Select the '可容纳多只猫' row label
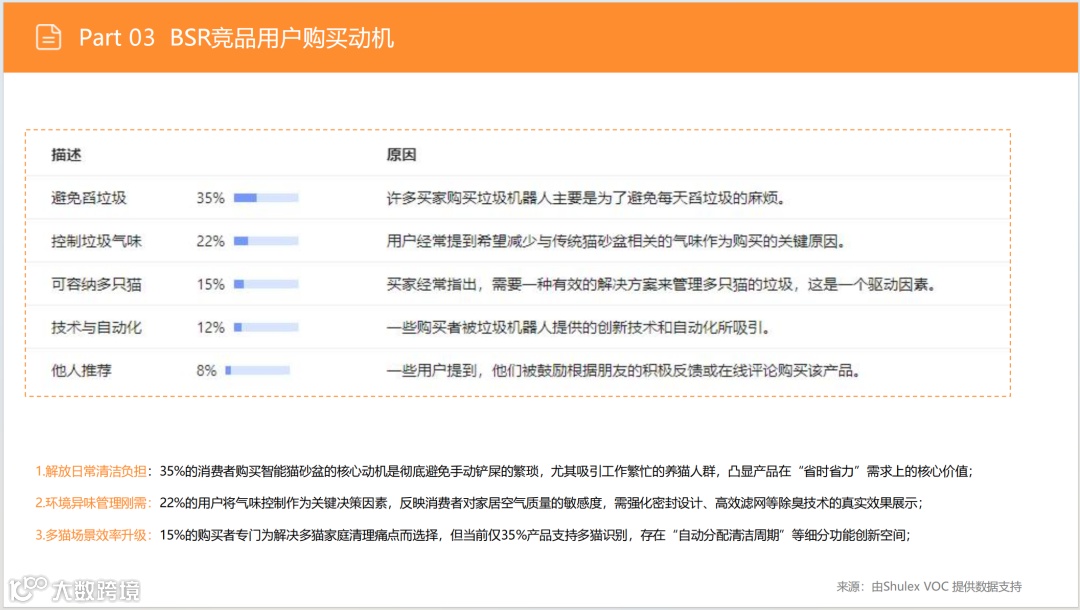Screen dimensions: 1080x610 tap(96, 284)
